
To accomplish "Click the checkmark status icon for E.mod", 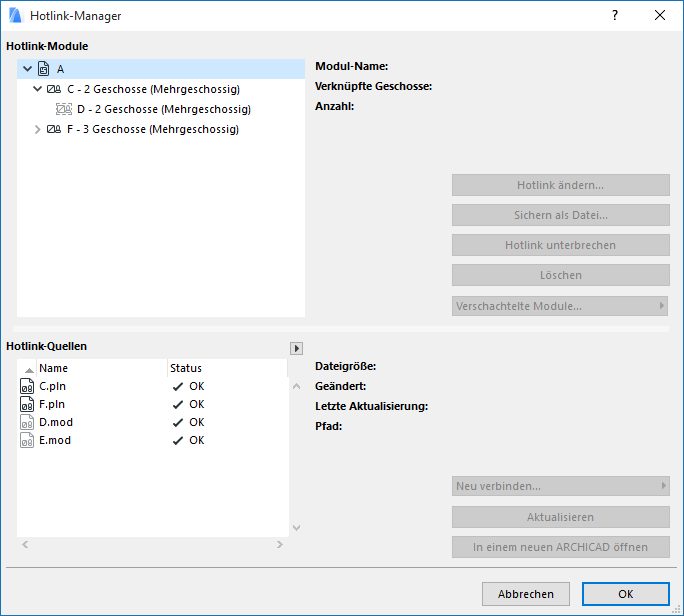I will click(178, 441).
